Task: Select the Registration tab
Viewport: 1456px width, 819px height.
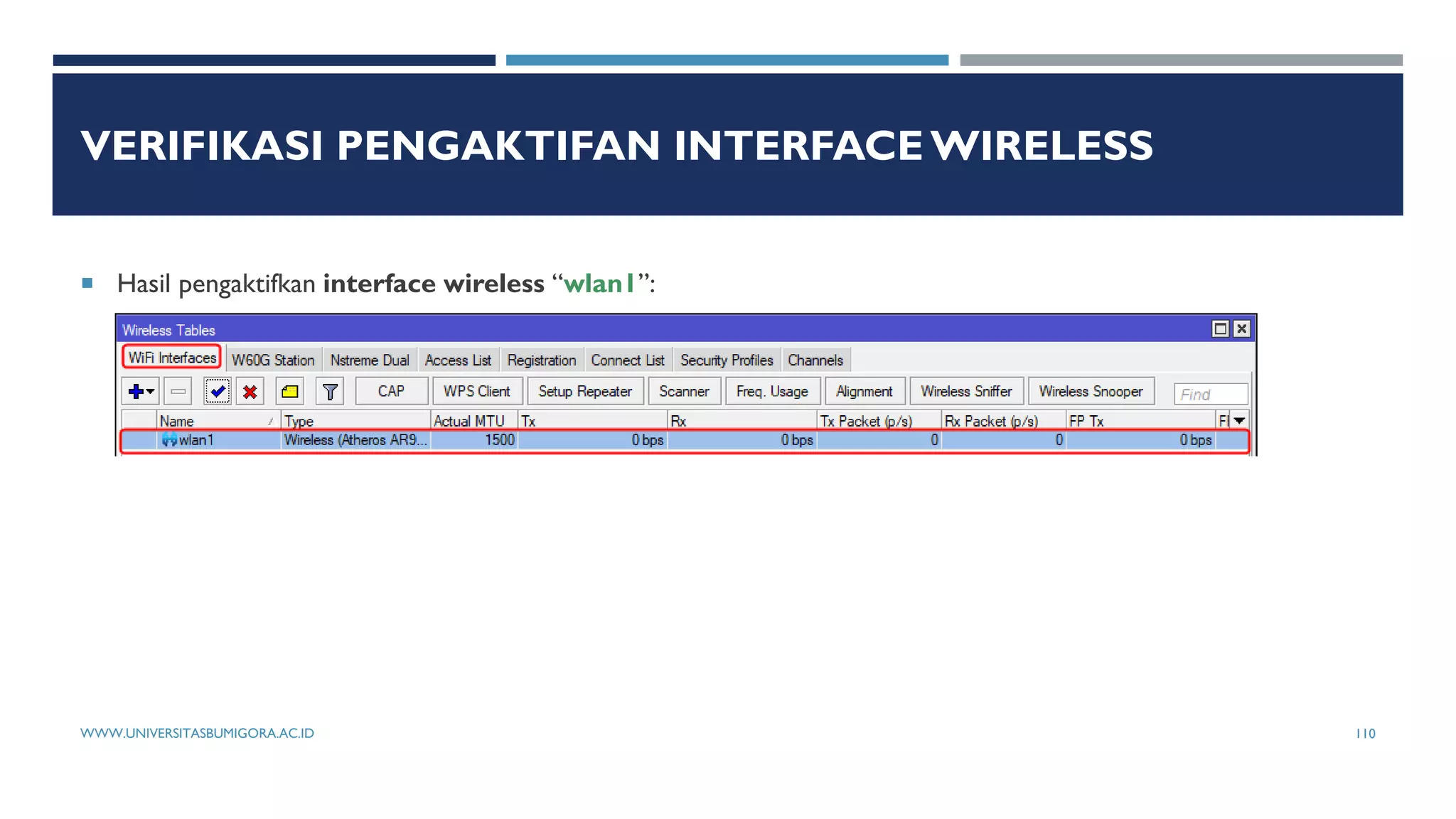Action: (542, 360)
